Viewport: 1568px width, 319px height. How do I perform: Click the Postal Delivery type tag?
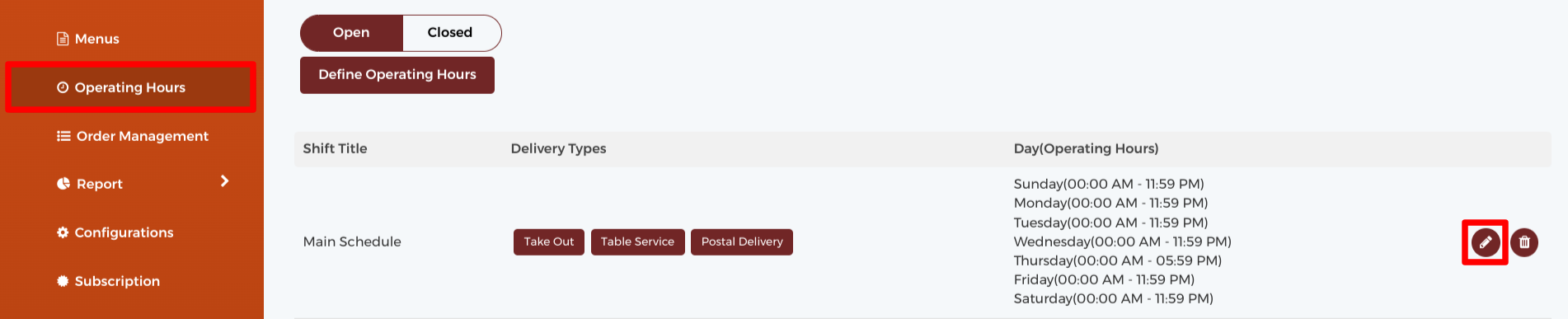(742, 242)
